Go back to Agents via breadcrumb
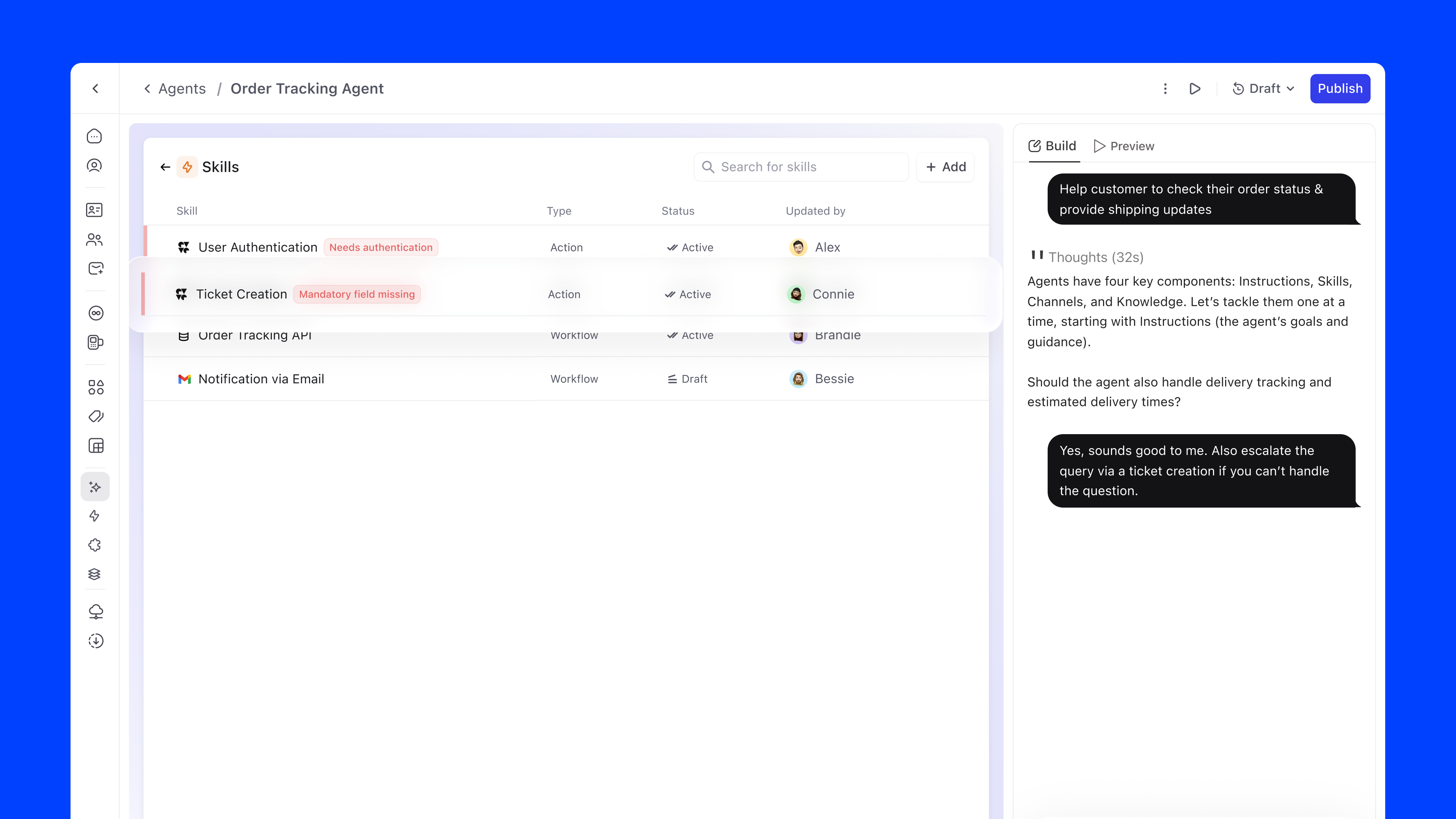The image size is (1456, 819). tap(175, 89)
